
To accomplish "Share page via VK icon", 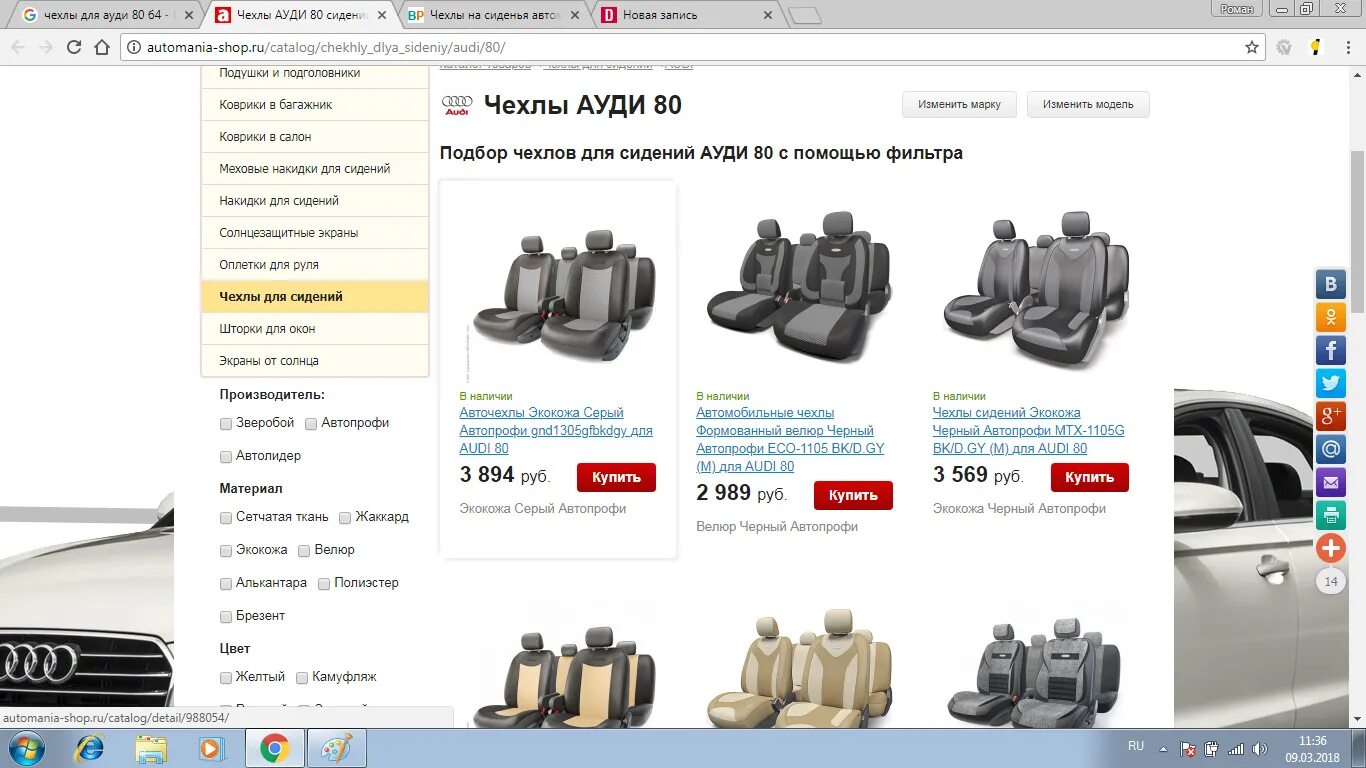I will click(x=1330, y=284).
